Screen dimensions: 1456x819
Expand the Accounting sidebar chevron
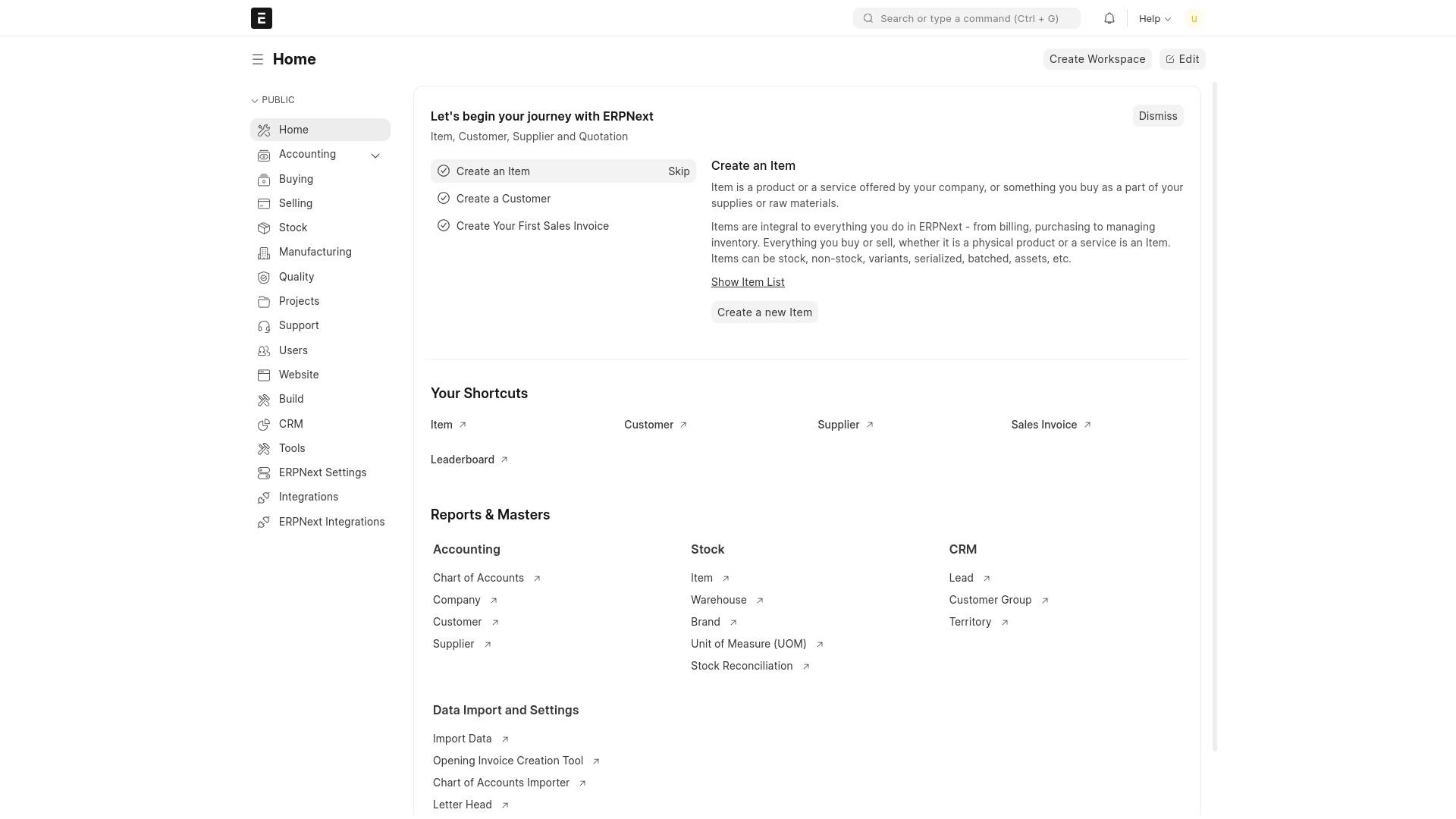coord(375,155)
